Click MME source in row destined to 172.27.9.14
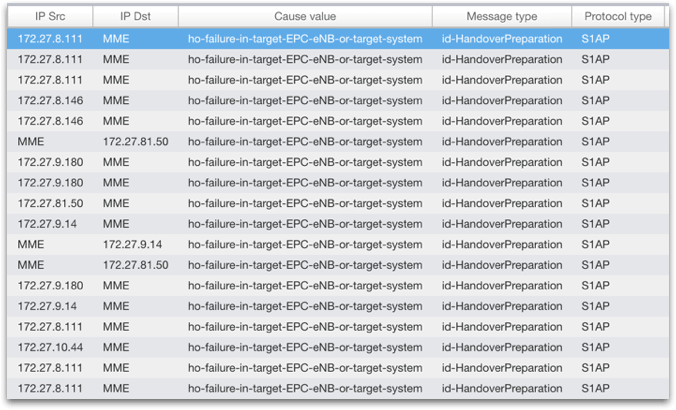Viewport: 676px width, 410px height. click(30, 244)
